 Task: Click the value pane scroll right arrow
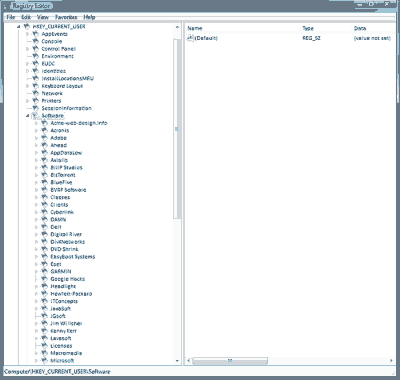(x=391, y=361)
